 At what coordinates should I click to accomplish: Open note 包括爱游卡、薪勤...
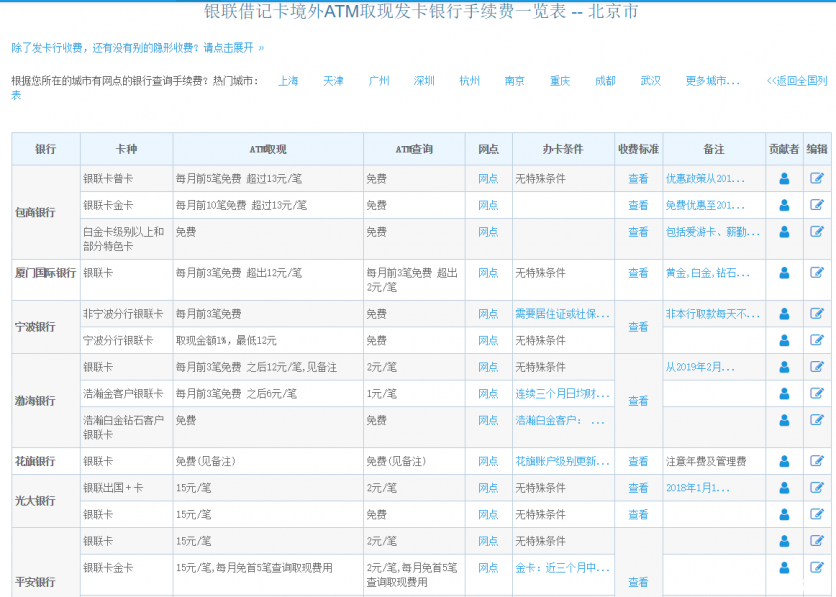coord(713,232)
